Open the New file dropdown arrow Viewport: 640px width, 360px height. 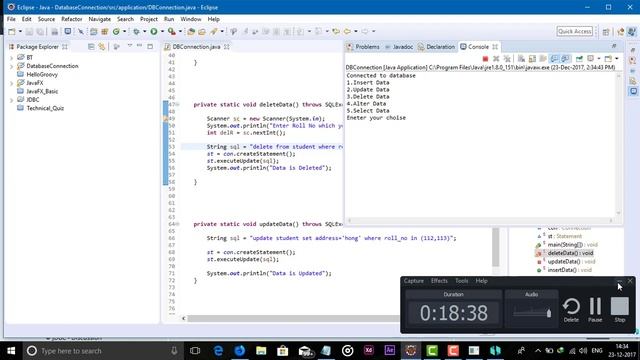[20, 31]
